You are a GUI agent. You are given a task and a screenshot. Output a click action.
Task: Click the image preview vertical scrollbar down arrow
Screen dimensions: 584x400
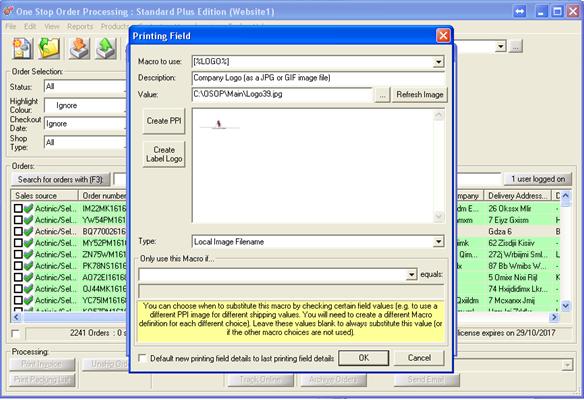(439, 216)
